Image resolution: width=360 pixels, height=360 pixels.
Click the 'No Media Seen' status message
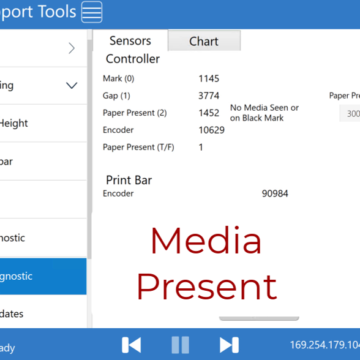coord(264,113)
